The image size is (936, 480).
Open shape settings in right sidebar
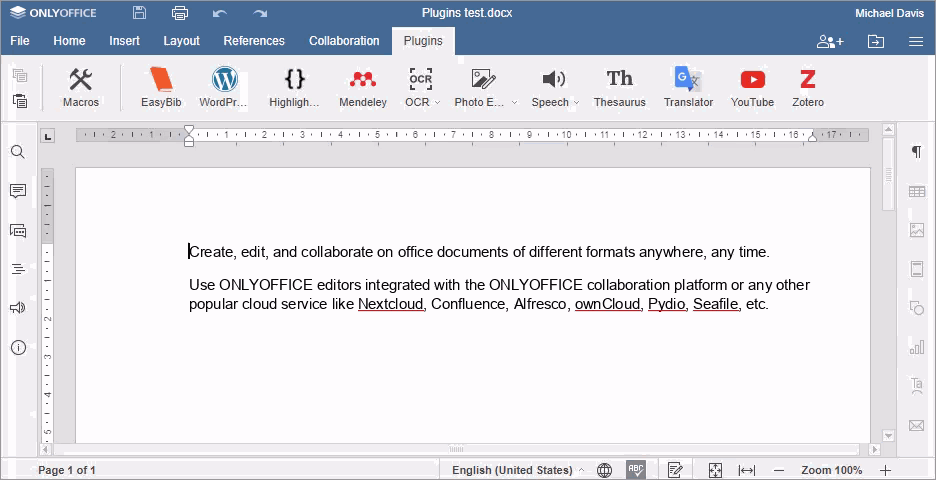click(x=916, y=307)
